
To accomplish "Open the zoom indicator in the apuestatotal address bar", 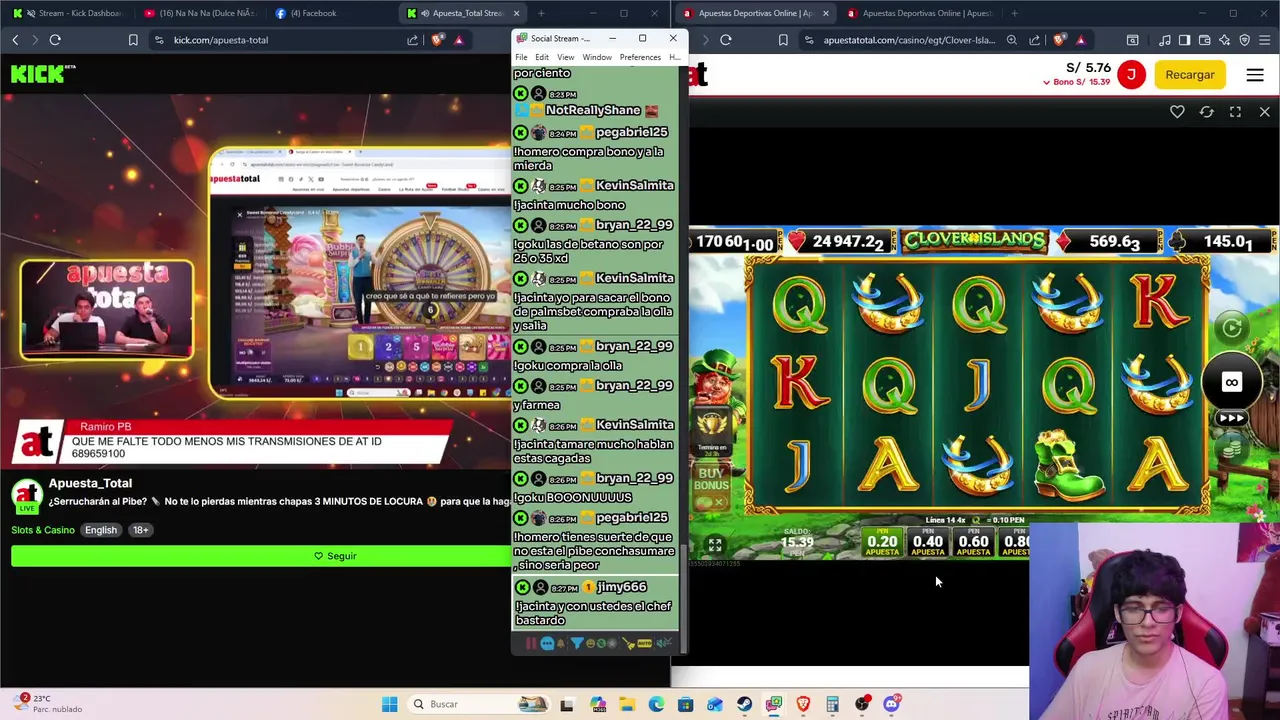I will [1012, 40].
